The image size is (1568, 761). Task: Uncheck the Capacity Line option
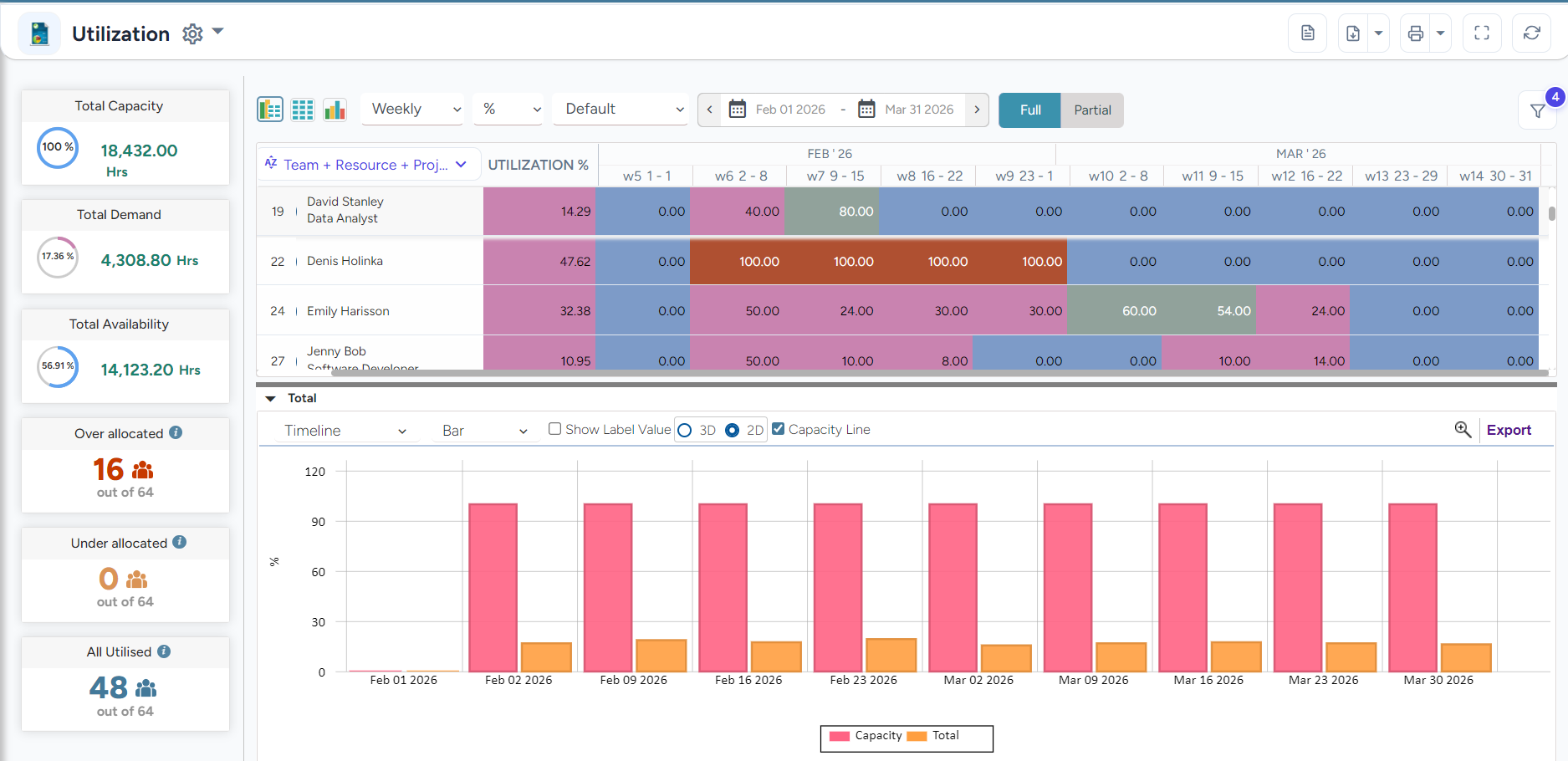[778, 428]
